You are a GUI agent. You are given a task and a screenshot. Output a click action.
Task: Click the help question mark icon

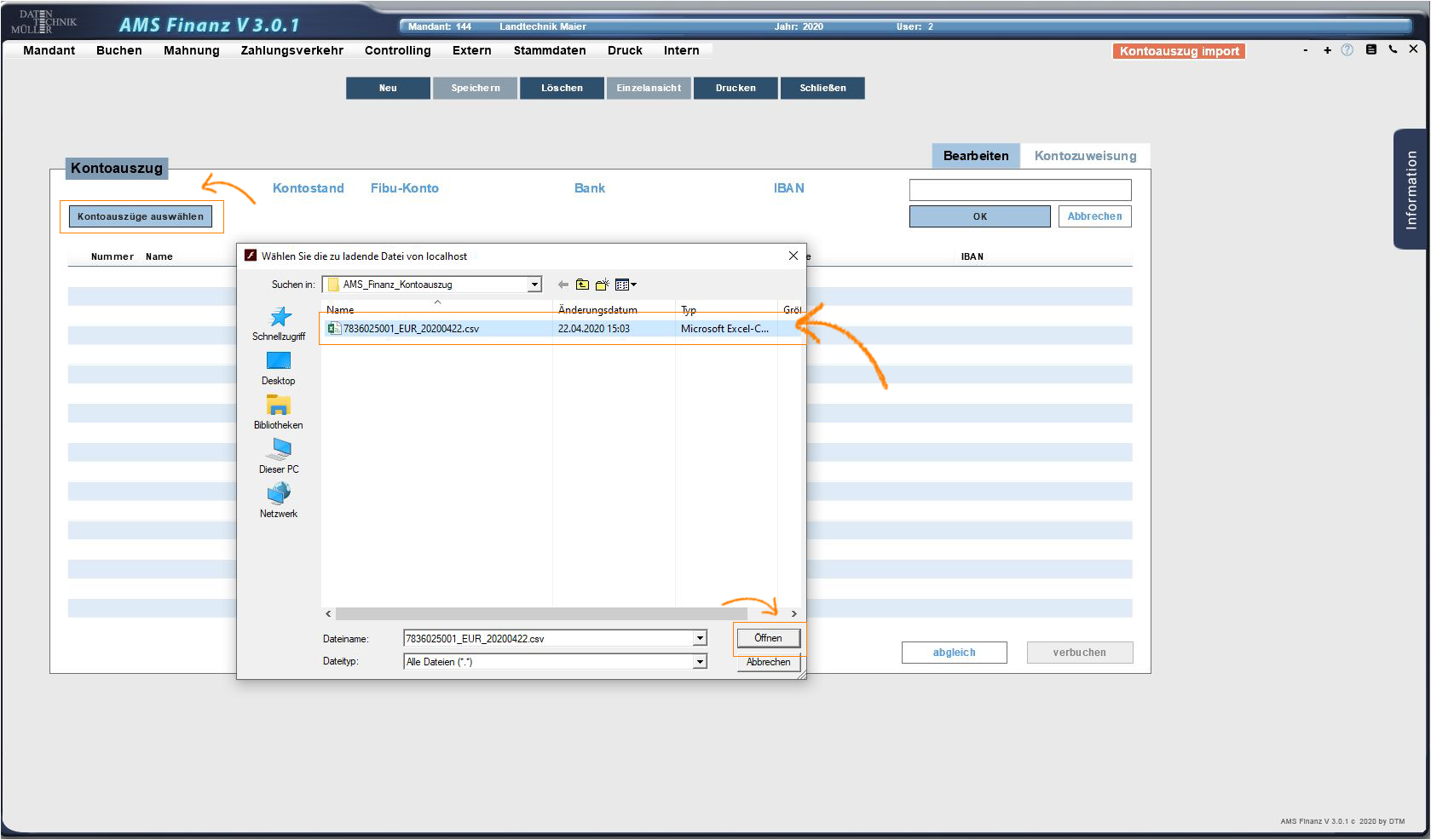pyautogui.click(x=1347, y=50)
